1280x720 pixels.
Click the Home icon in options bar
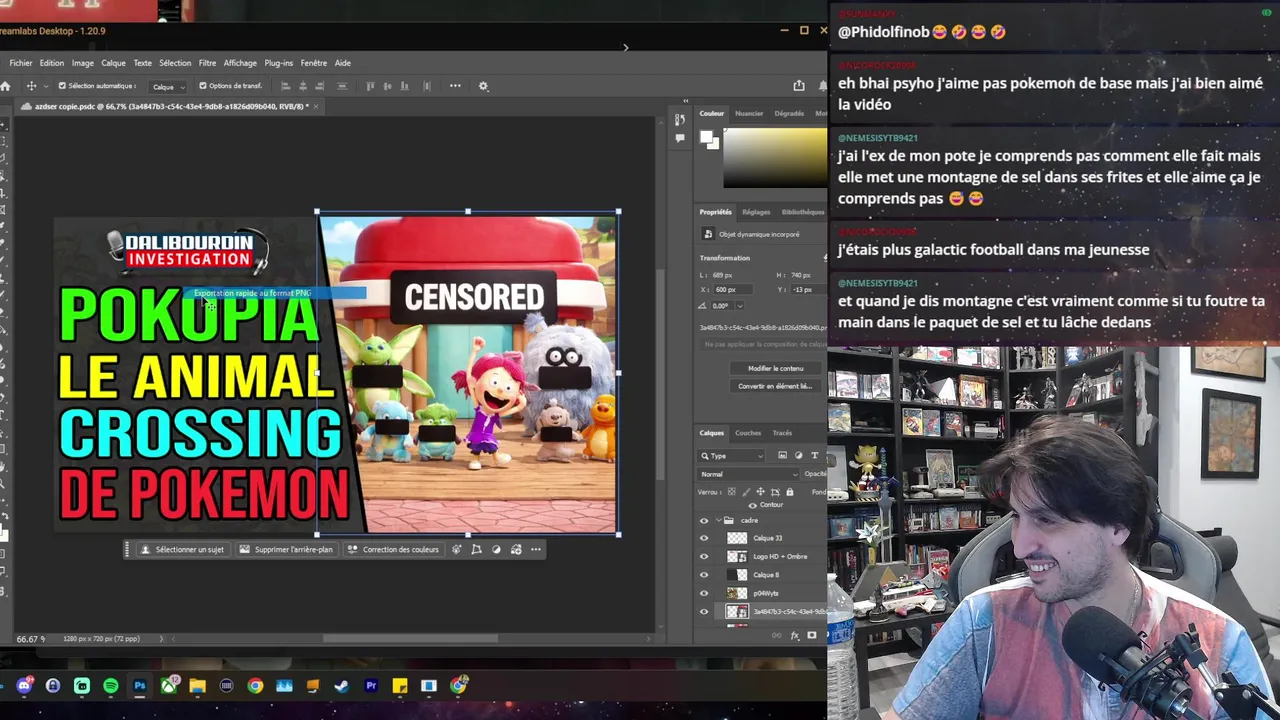click(x=5, y=86)
